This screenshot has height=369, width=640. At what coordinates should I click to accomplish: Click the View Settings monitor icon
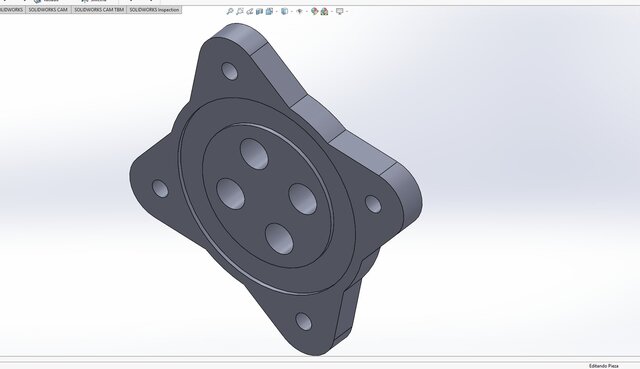tap(340, 11)
